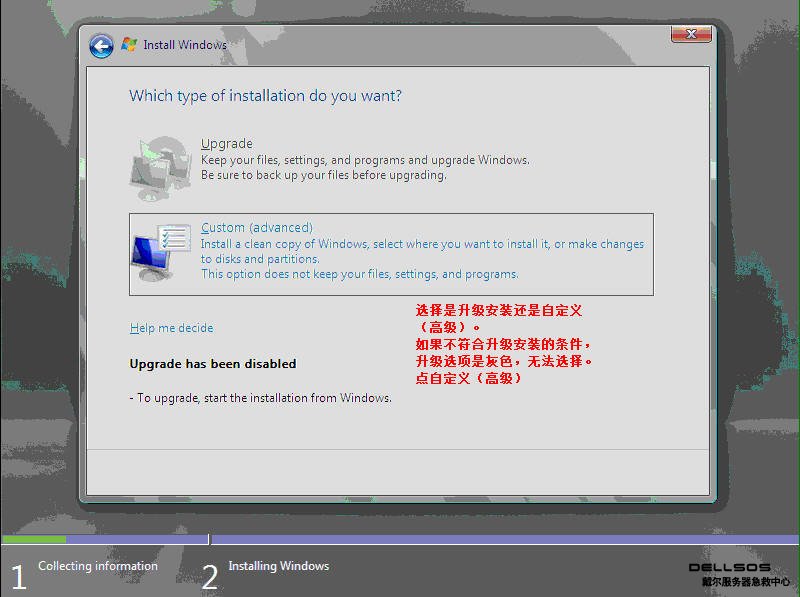Viewport: 800px width, 597px height.
Task: Open the Help me decide link
Action: (x=171, y=328)
